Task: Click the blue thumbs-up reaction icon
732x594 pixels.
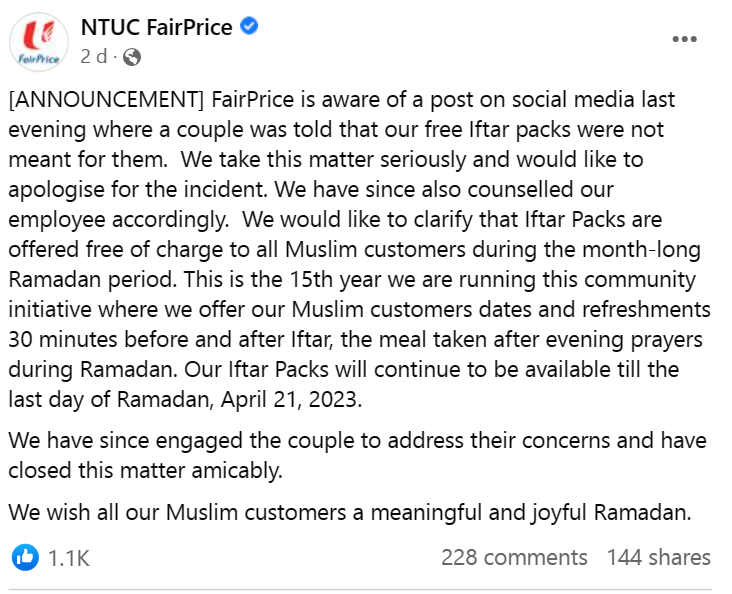Action: point(25,557)
